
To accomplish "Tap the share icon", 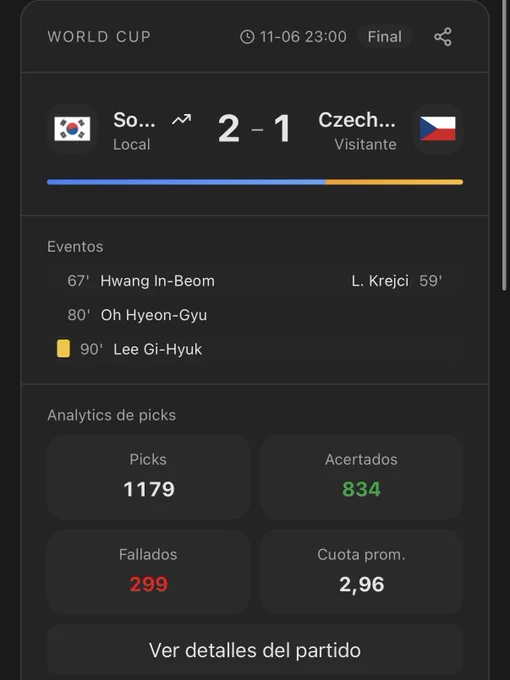I will coord(443,37).
